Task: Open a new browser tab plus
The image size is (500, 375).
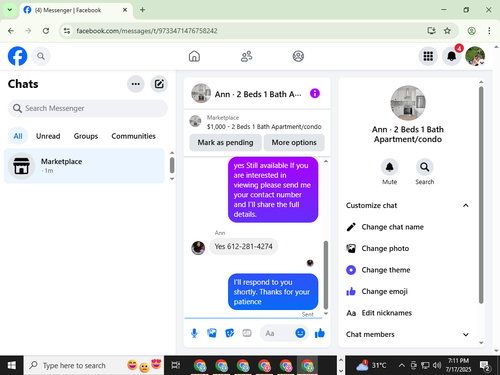Action: click(142, 10)
